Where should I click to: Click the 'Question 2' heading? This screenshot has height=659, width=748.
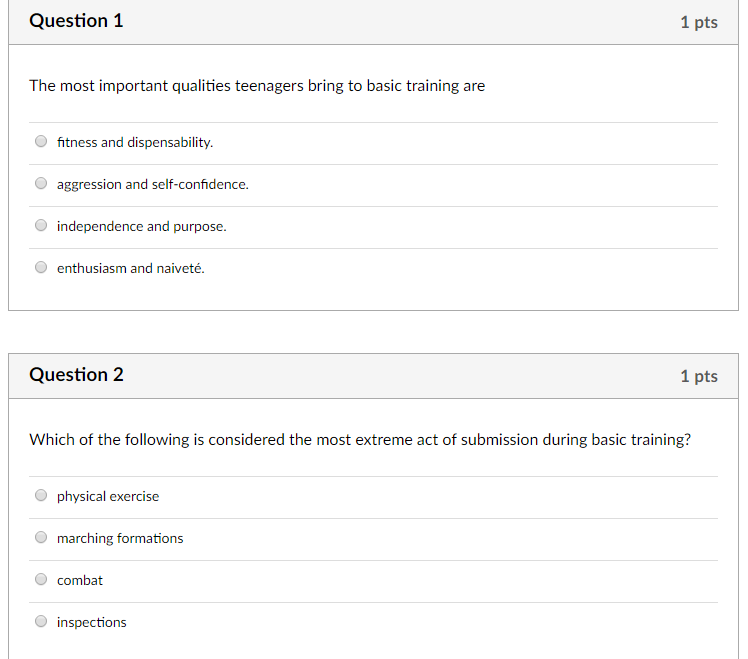pos(76,375)
